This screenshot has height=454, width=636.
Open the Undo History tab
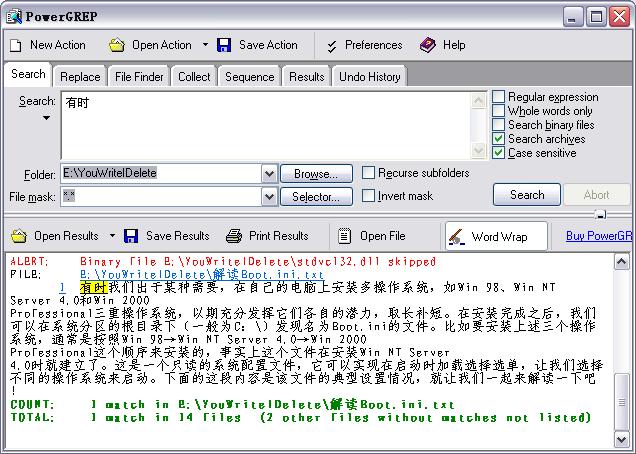click(370, 77)
